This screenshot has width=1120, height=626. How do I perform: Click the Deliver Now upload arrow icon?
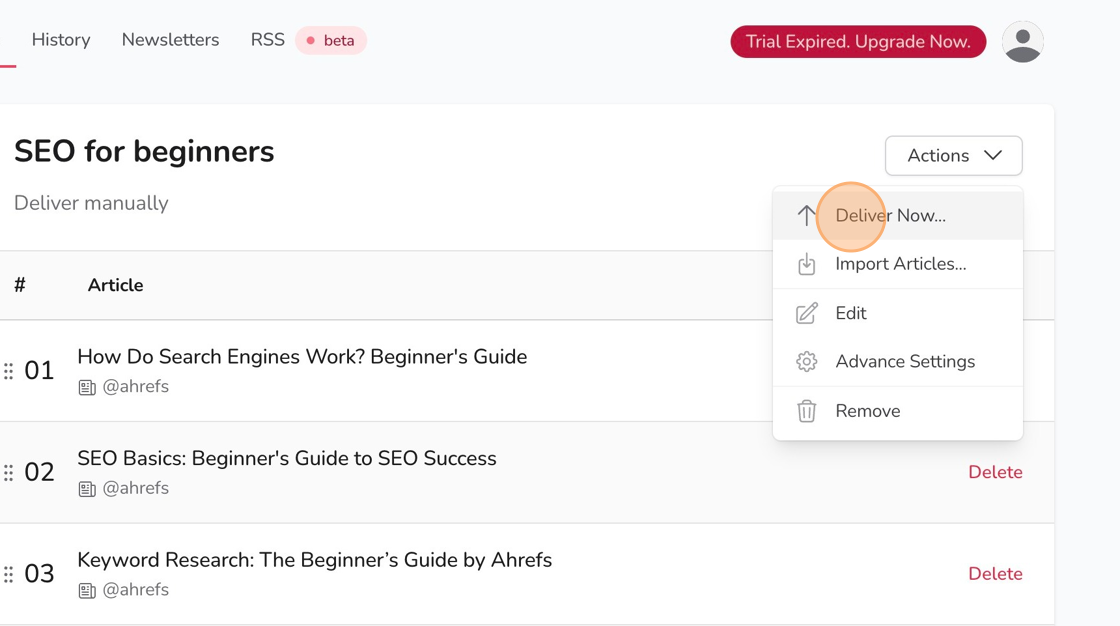pyautogui.click(x=806, y=215)
